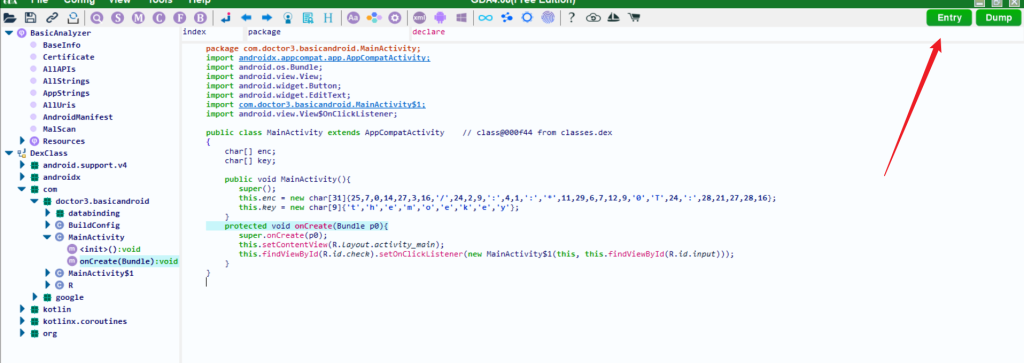Click the cloud eye toolbar icon
1024x363 pixels.
593,18
